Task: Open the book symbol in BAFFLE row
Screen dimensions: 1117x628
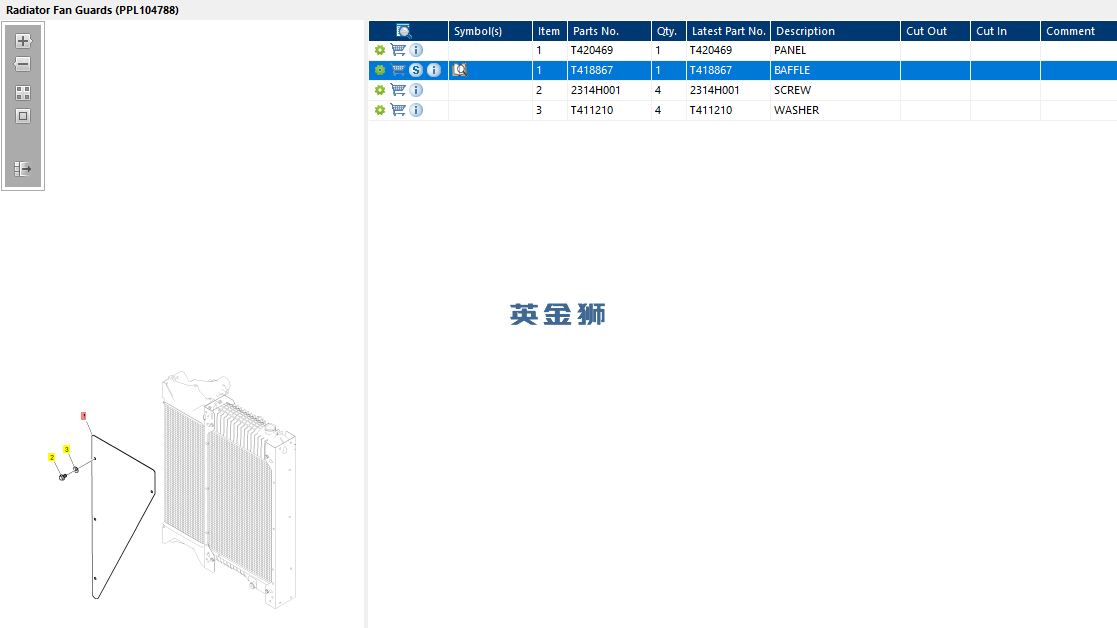Action: (x=459, y=70)
